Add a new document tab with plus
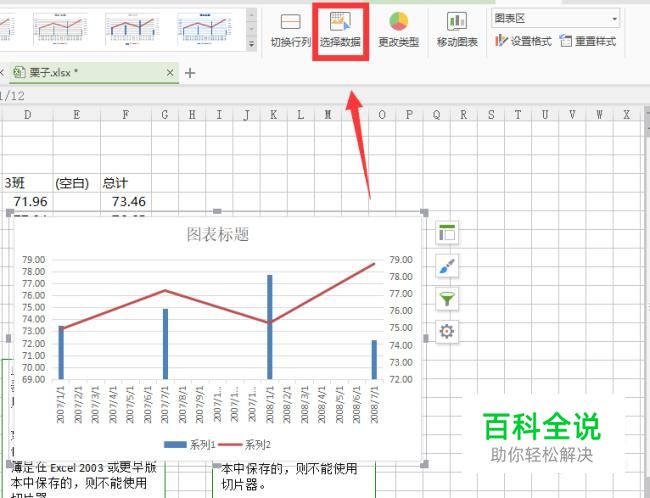Image resolution: width=650 pixels, height=498 pixels. point(190,73)
